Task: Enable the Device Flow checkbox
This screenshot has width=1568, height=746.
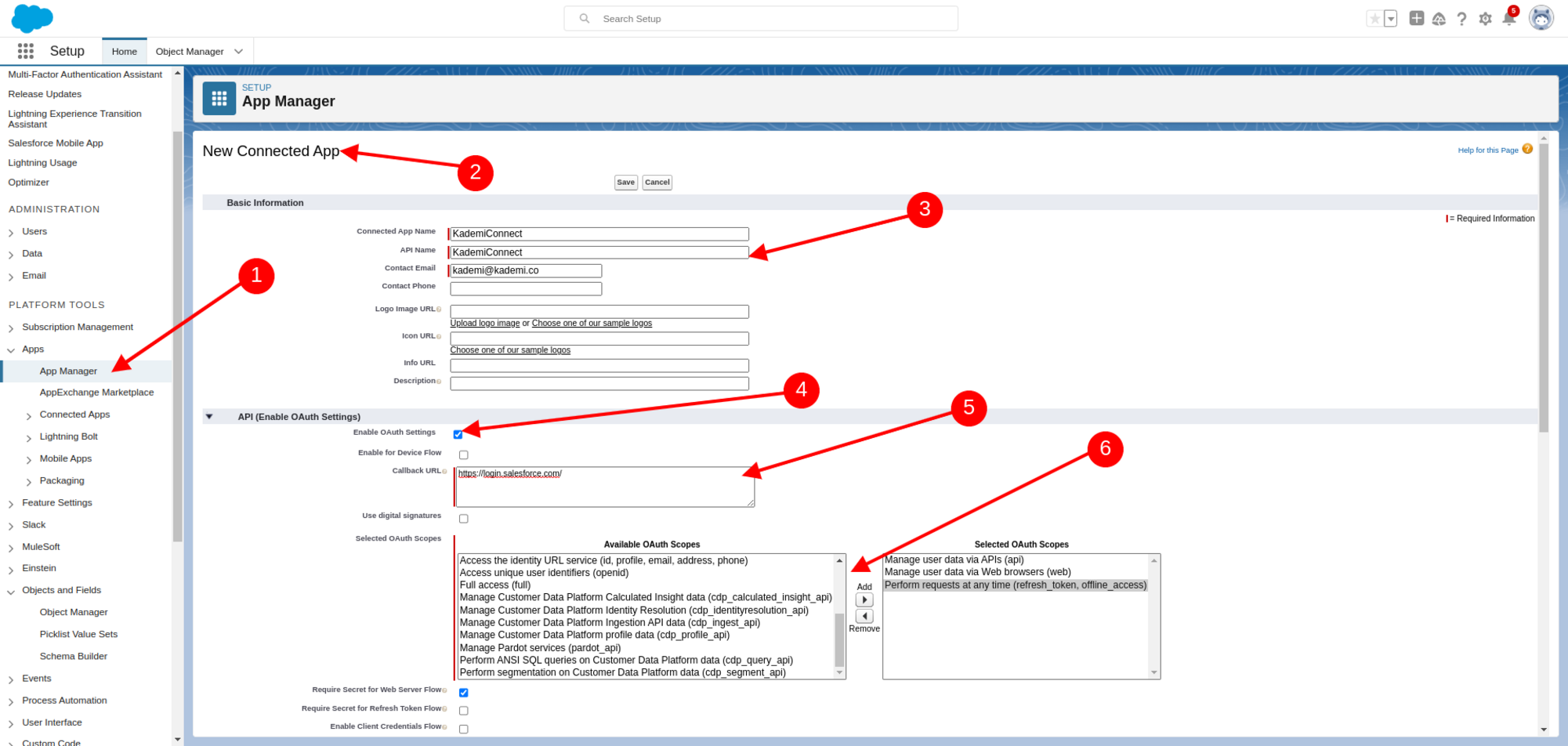Action: 464,454
